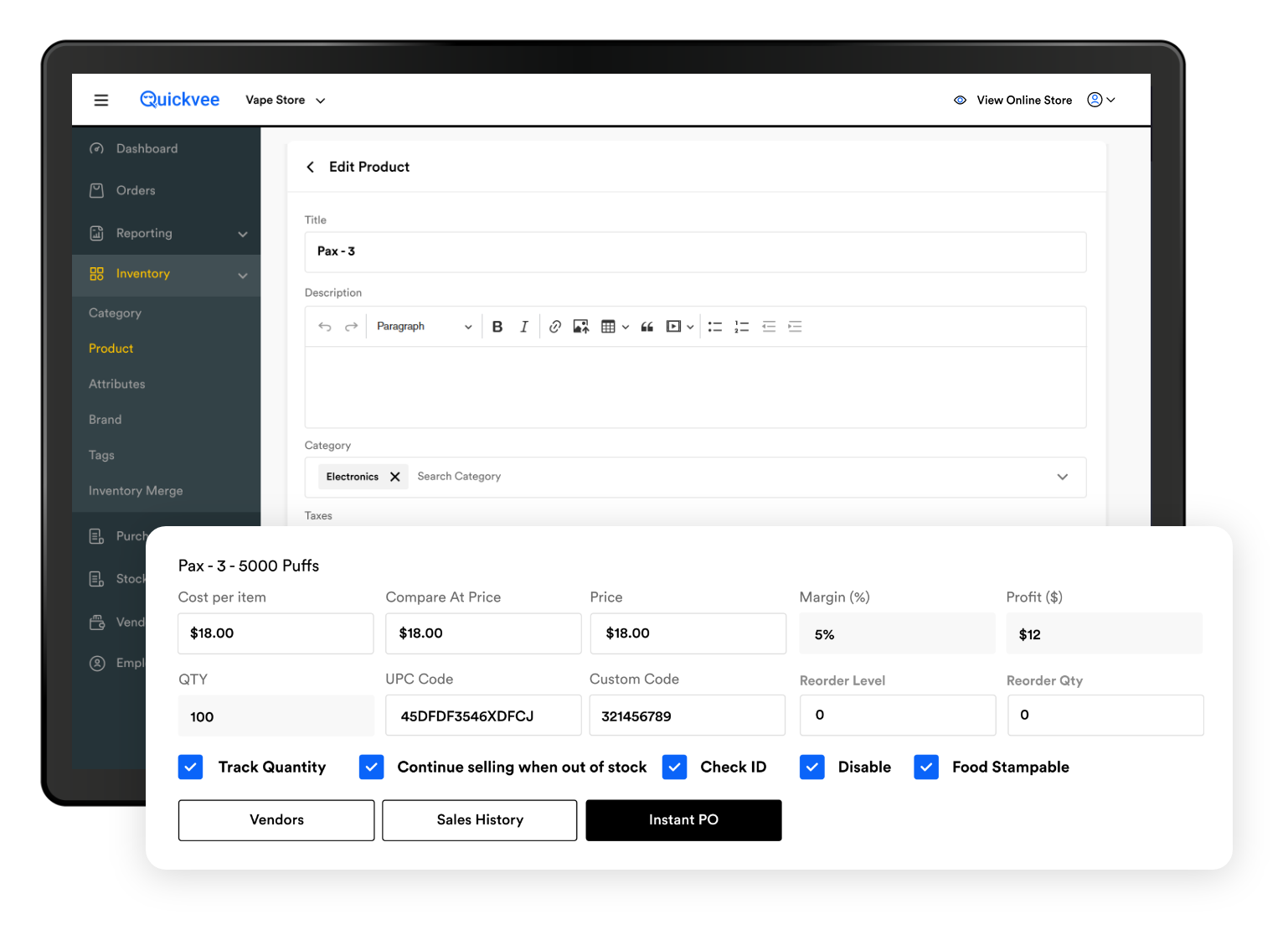Open the hamburger navigation menu
This screenshot has height=930, width=1288.
(x=101, y=101)
